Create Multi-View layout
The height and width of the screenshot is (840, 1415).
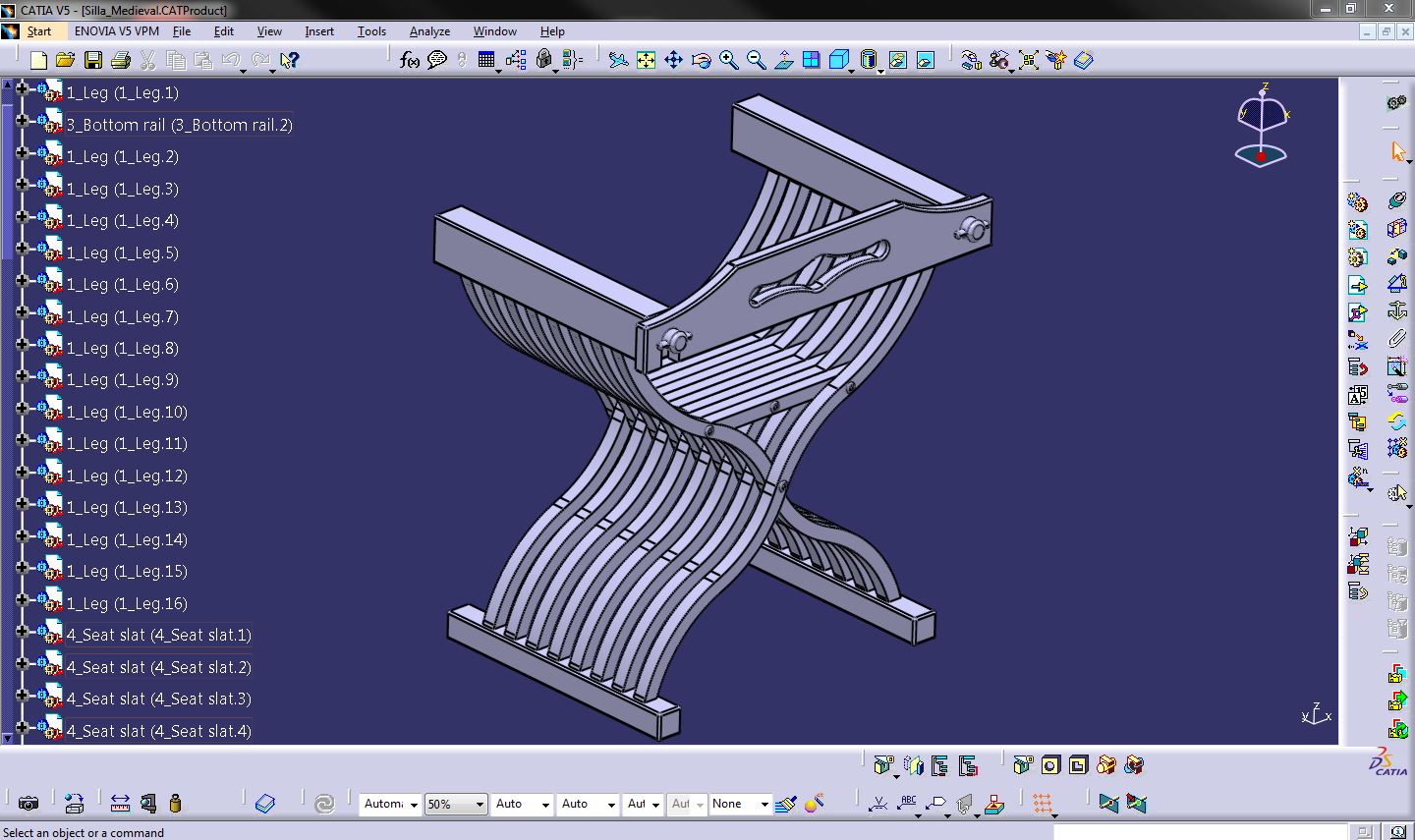coord(811,61)
